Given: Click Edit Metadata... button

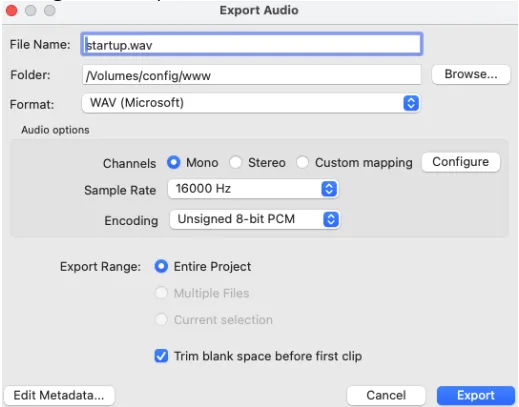Looking at the screenshot, I should tap(59, 395).
